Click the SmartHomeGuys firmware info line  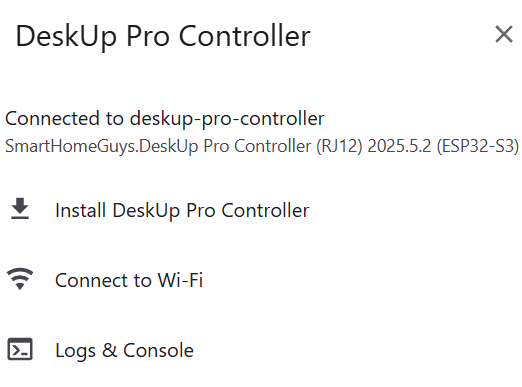(262, 146)
